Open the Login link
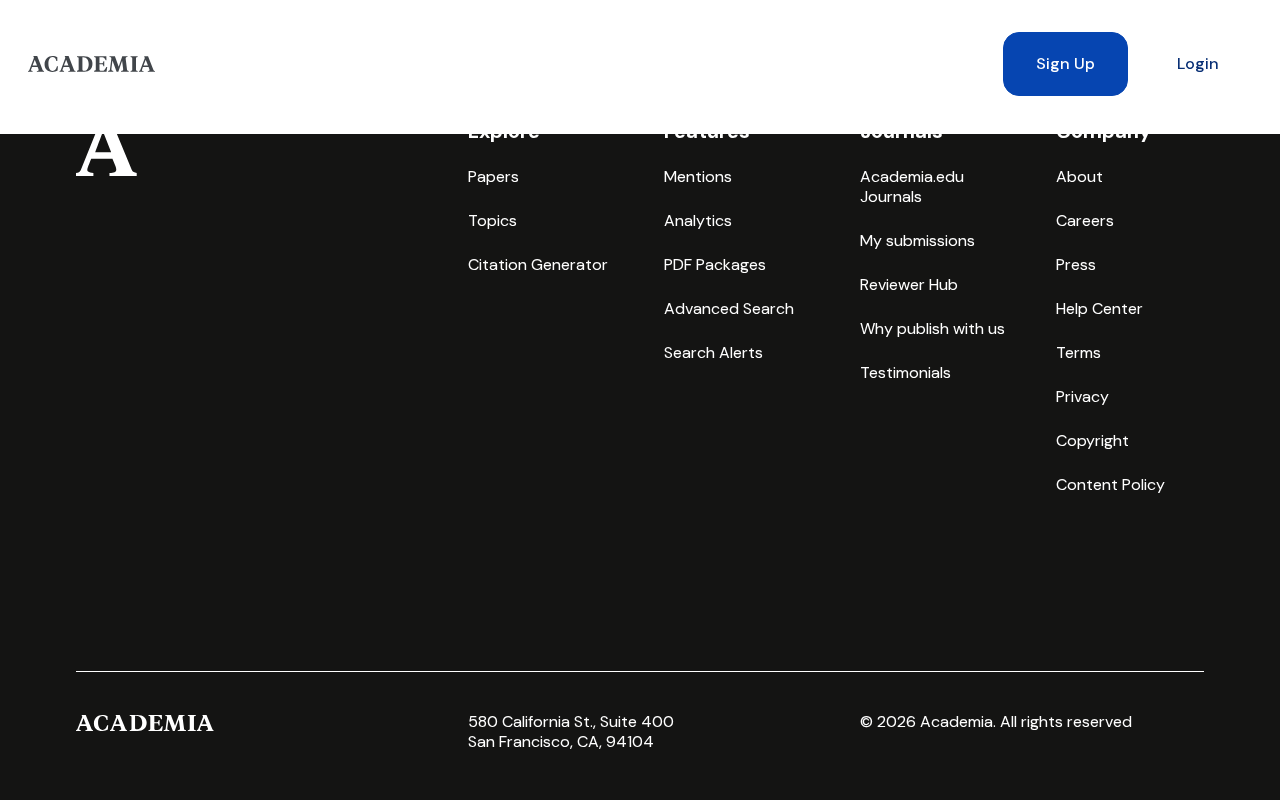The image size is (1280, 800). click(1197, 64)
